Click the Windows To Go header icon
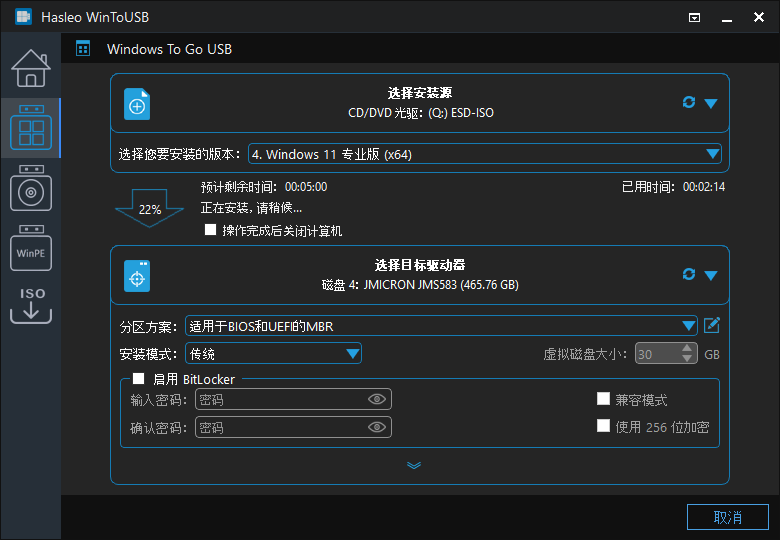This screenshot has height=540, width=780. click(83, 49)
